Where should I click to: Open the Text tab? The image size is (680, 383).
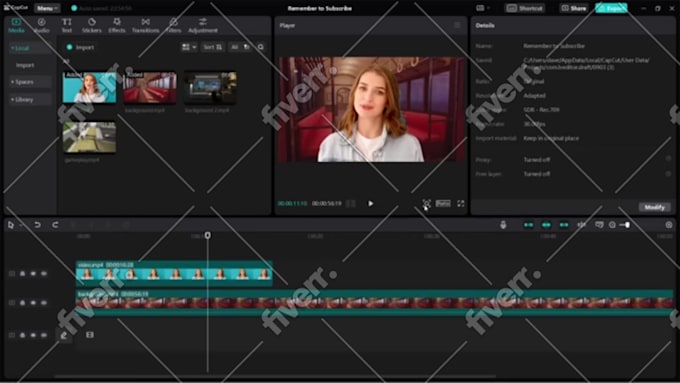click(66, 25)
